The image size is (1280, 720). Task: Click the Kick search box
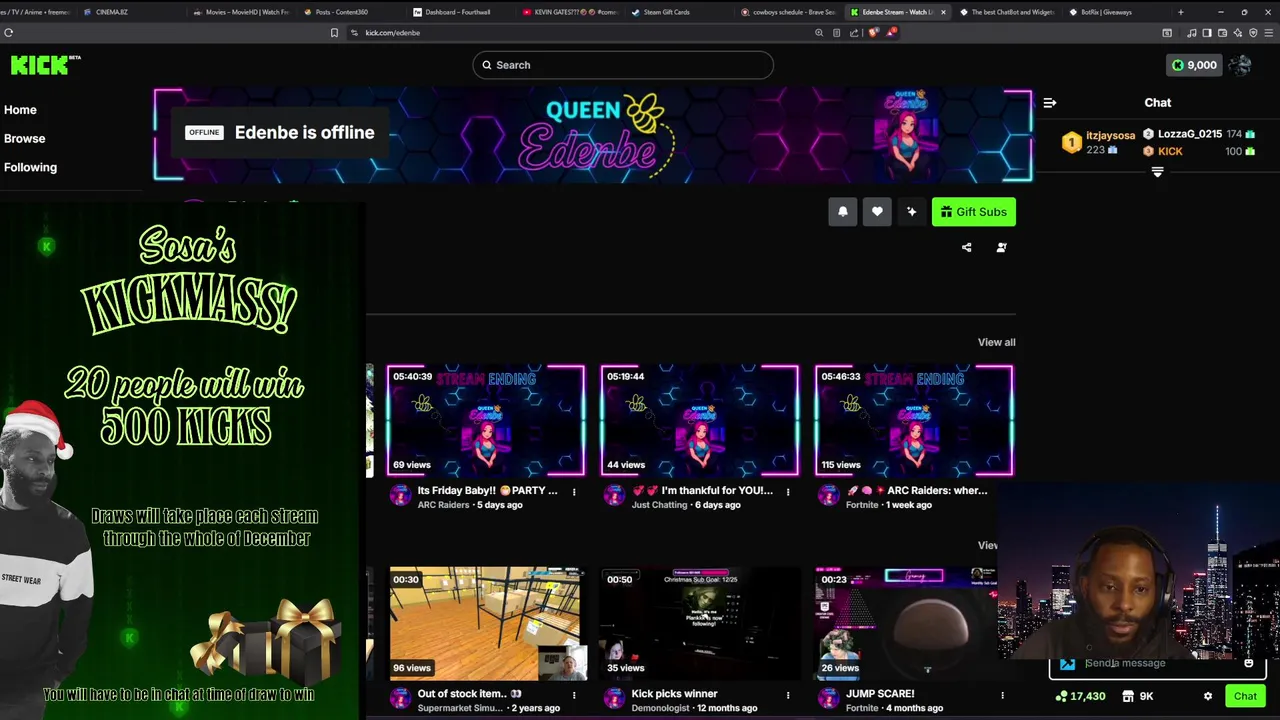pos(623,65)
